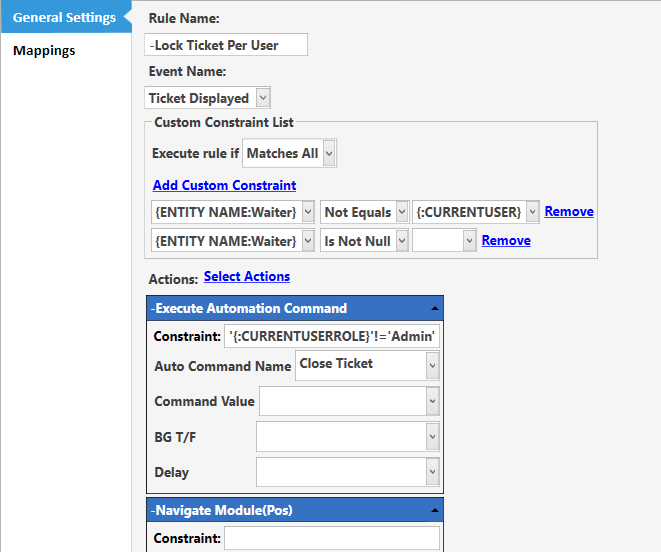Click the Add Custom Constraint link
The width and height of the screenshot is (661, 552).
tap(224, 185)
